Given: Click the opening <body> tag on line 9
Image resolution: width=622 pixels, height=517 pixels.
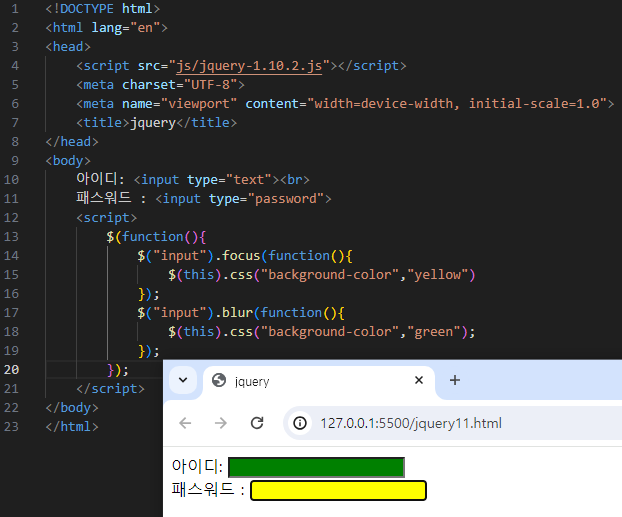Looking at the screenshot, I should (x=68, y=161).
